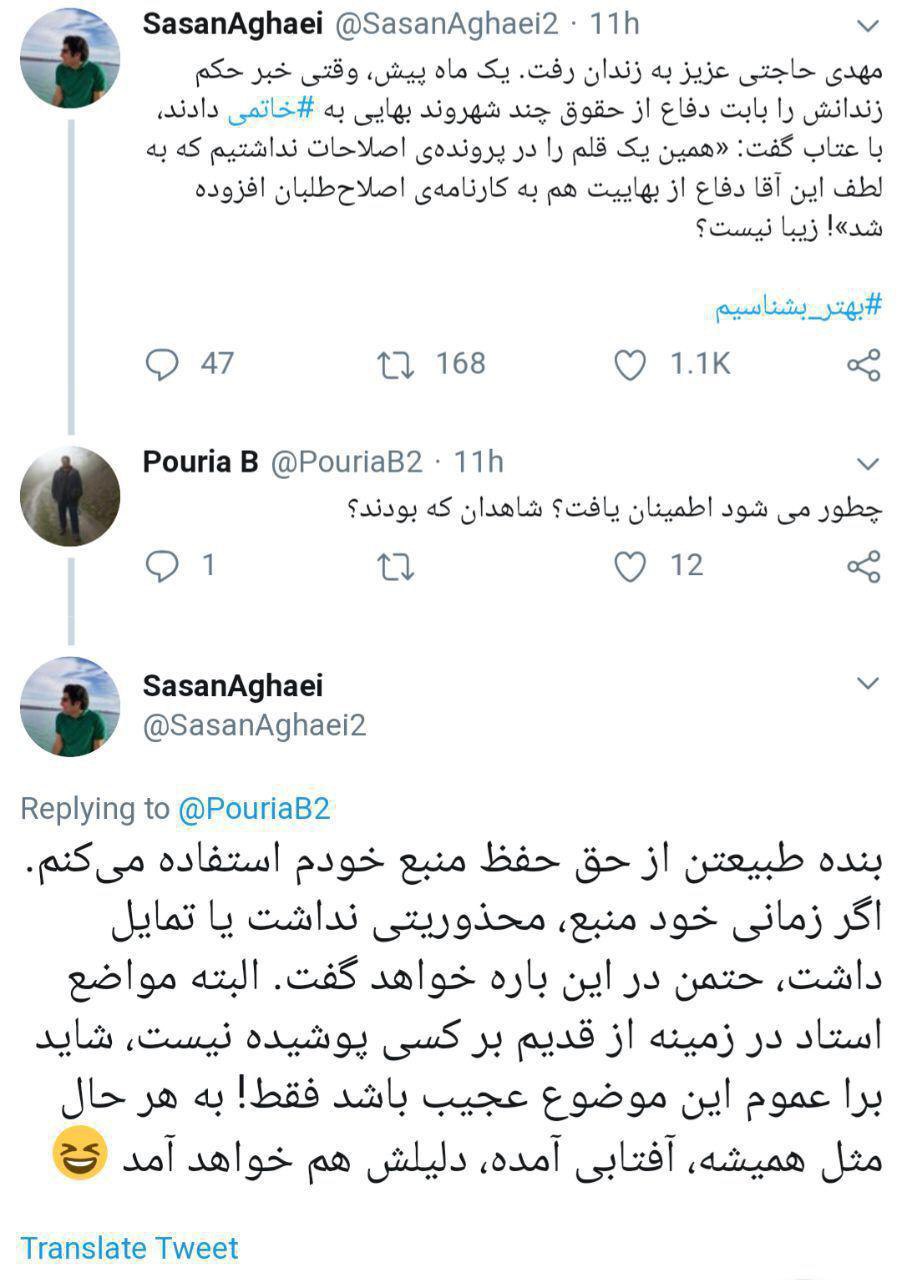Open options chevron on first SasanAghaei tweet
The height and width of the screenshot is (1280, 902).
[868, 24]
